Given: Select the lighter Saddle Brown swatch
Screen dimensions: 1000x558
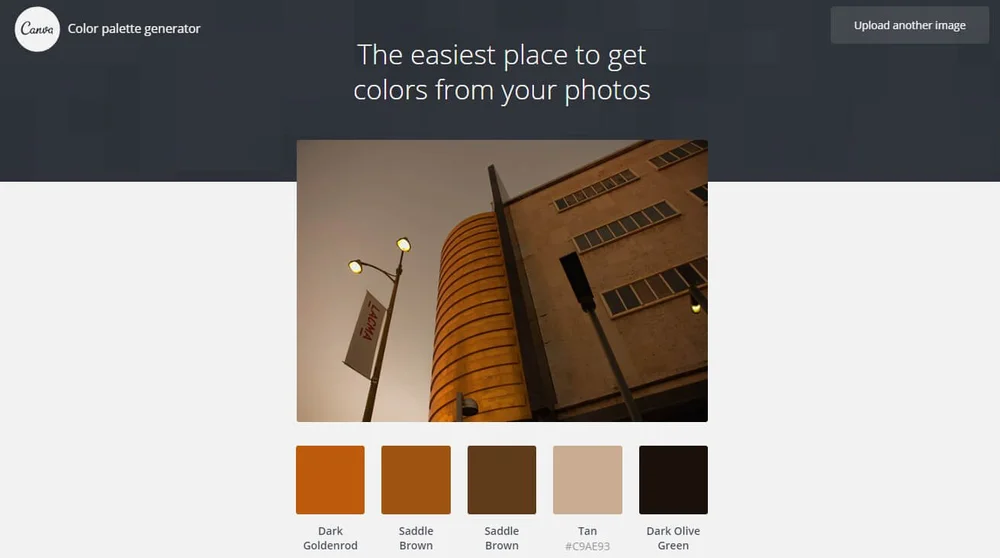Looking at the screenshot, I should point(416,480).
